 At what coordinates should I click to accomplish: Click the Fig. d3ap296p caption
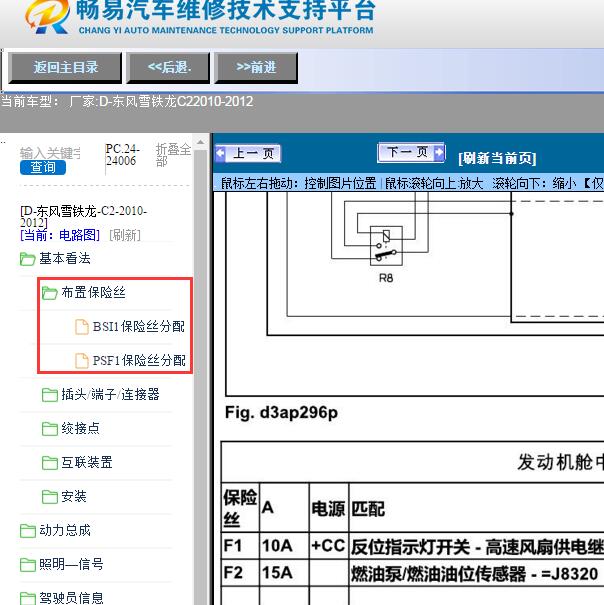click(281, 412)
